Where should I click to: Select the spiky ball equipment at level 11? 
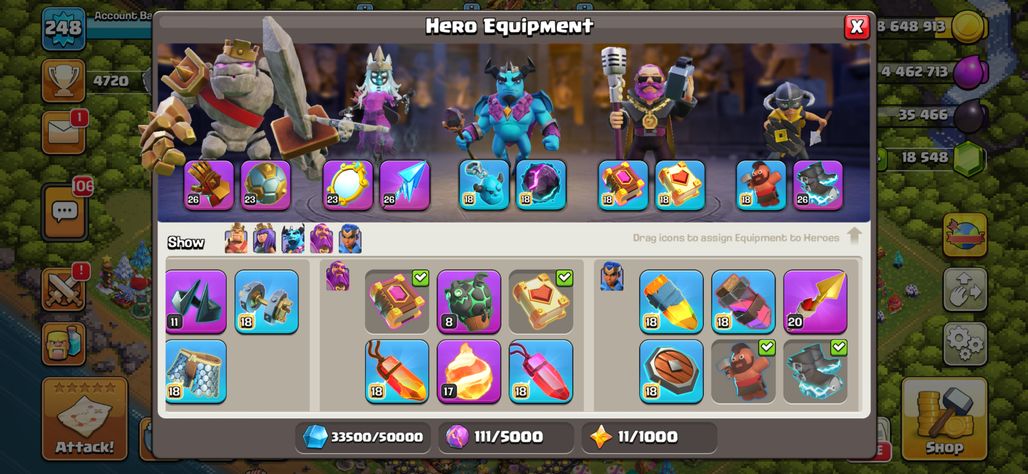pos(195,302)
